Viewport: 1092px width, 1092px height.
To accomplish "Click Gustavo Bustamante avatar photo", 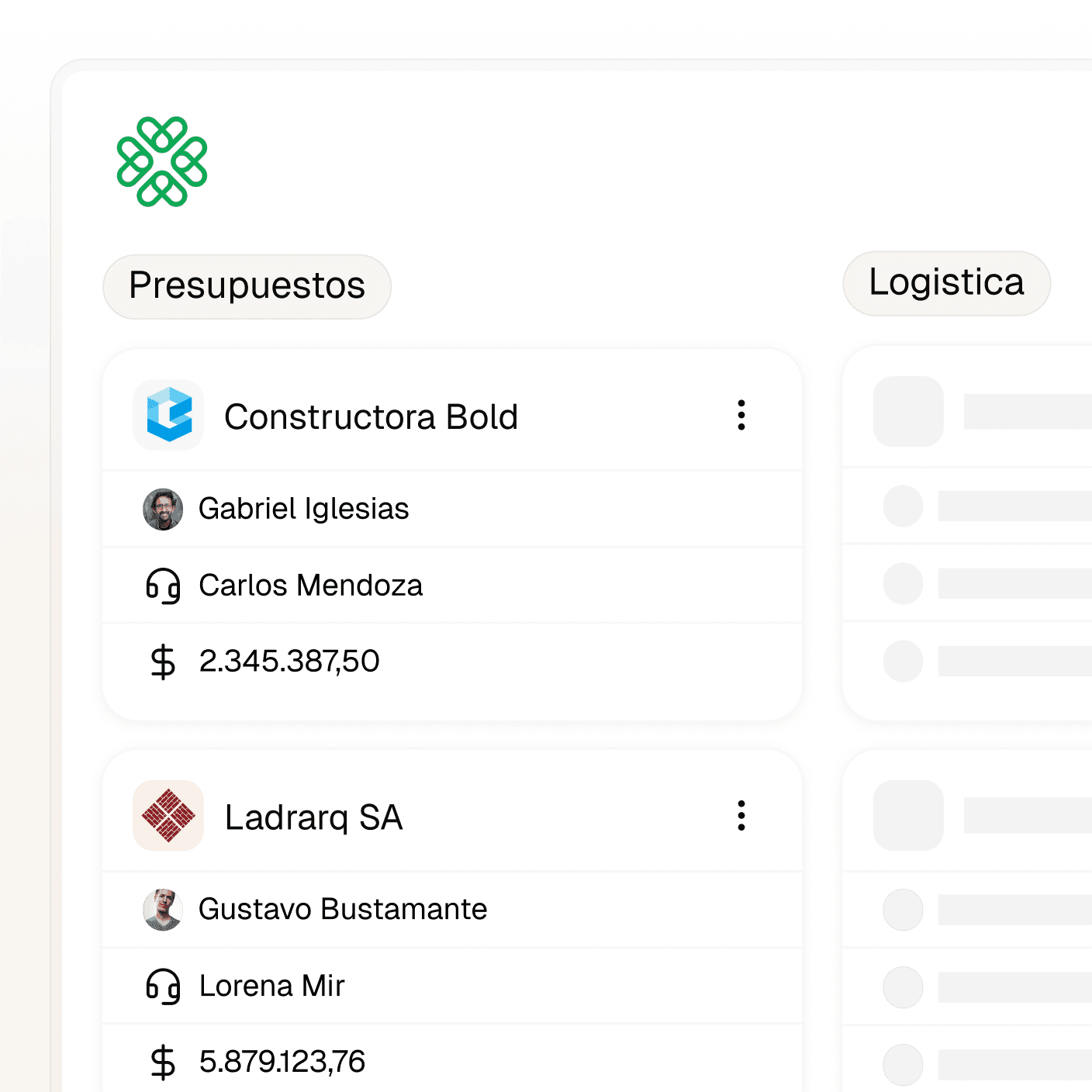I will pos(163,910).
